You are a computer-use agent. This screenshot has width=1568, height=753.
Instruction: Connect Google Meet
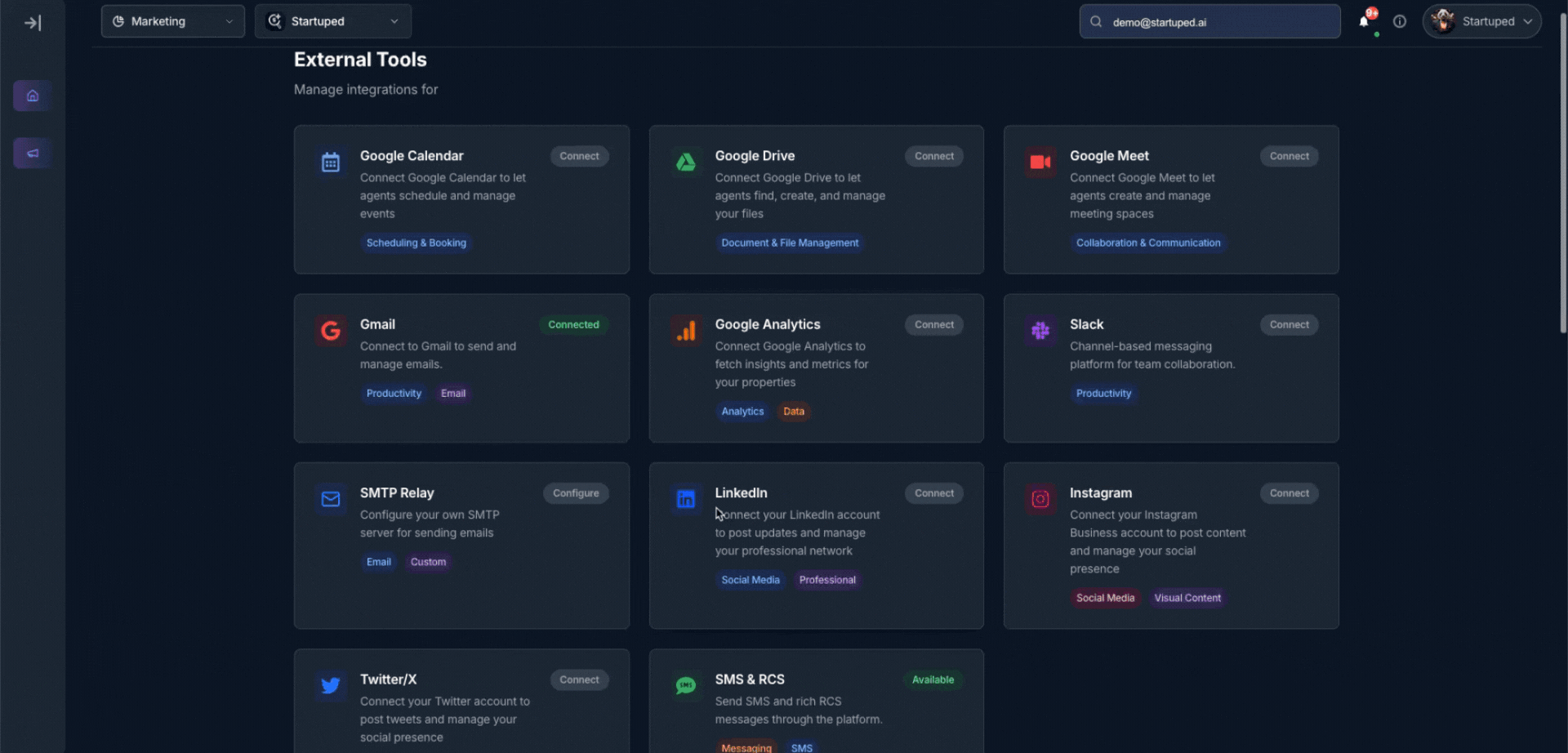pyautogui.click(x=1288, y=156)
